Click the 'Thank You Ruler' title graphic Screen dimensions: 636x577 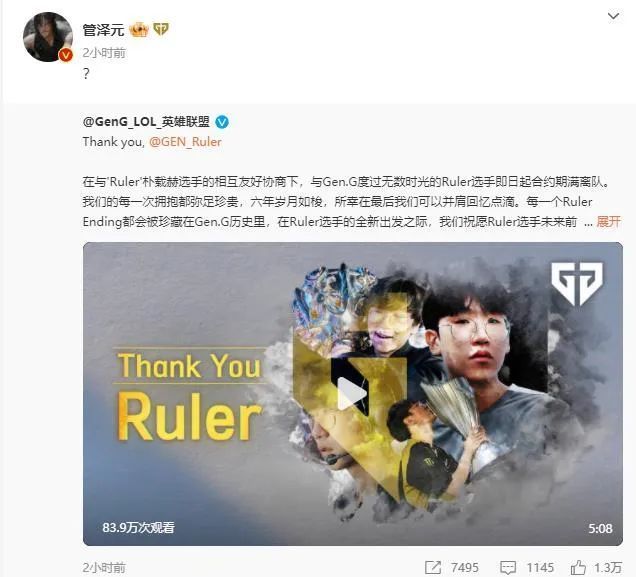189,395
